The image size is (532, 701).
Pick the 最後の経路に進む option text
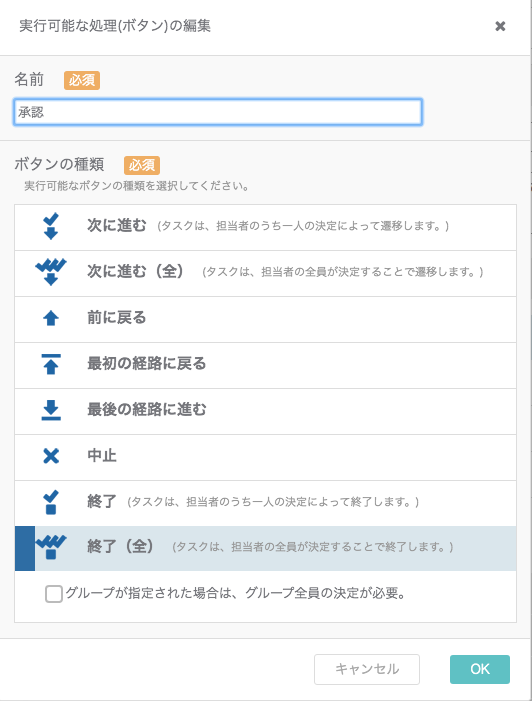147,410
